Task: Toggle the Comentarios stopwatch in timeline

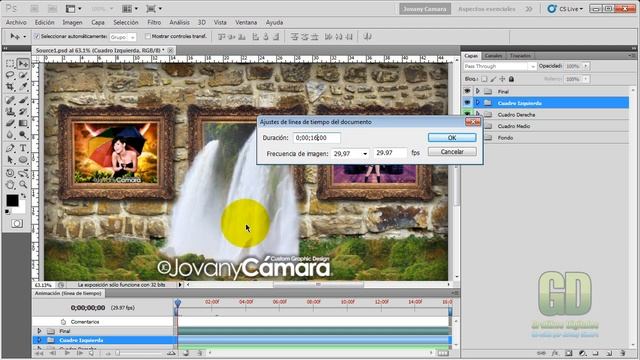Action: click(63, 322)
